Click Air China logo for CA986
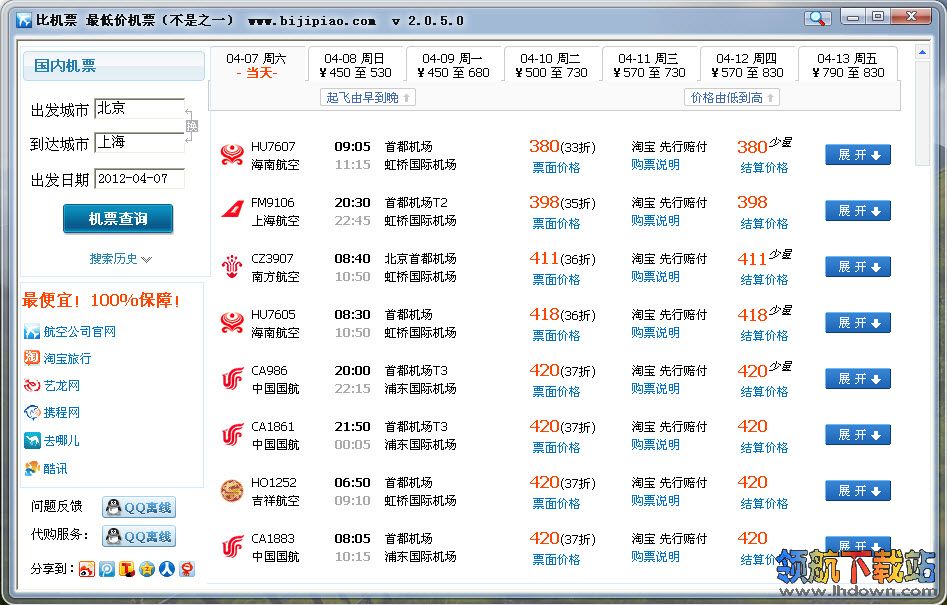This screenshot has height=605, width=947. 232,379
